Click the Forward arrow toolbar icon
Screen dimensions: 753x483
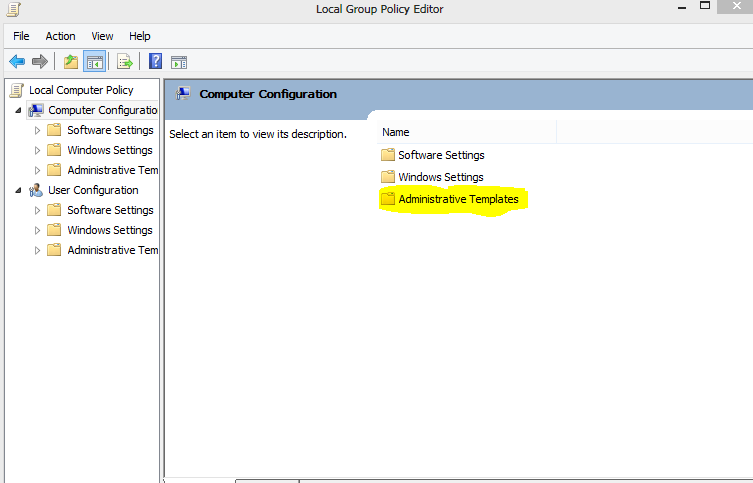pyautogui.click(x=39, y=61)
